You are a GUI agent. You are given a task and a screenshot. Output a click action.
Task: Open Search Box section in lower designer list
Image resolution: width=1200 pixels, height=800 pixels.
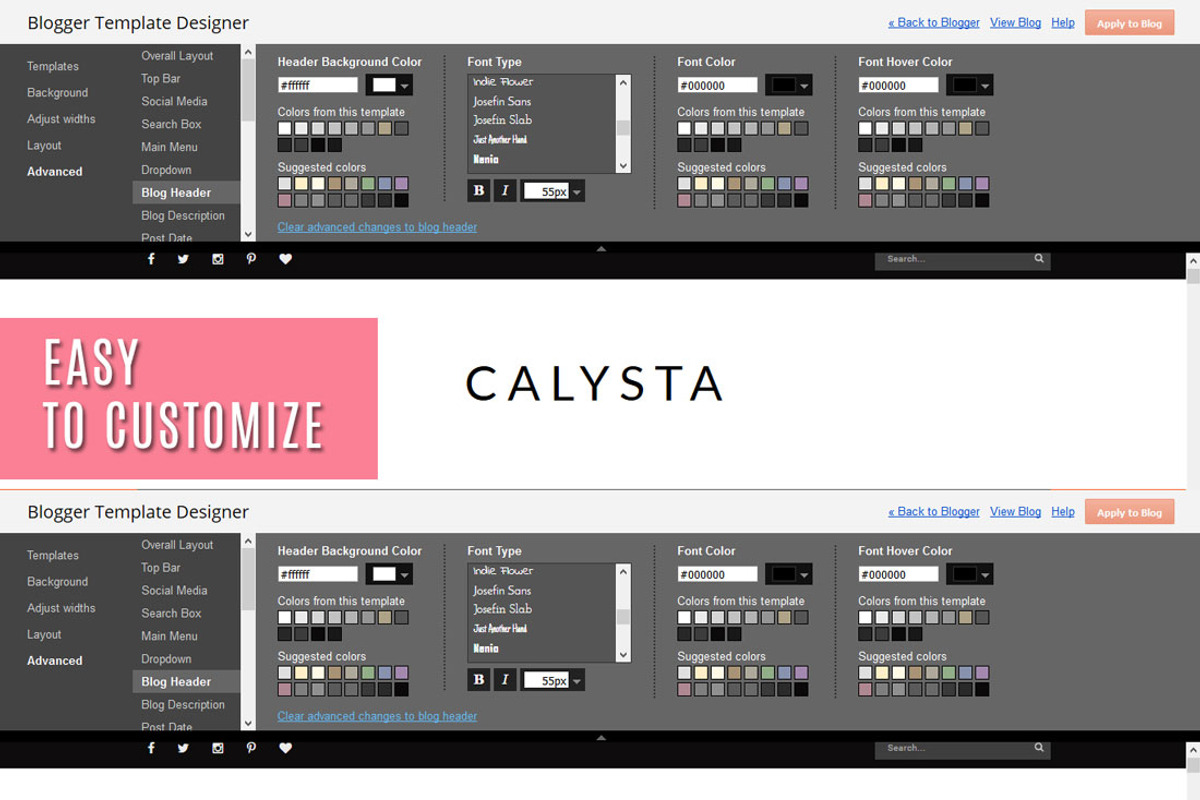pyautogui.click(x=171, y=613)
